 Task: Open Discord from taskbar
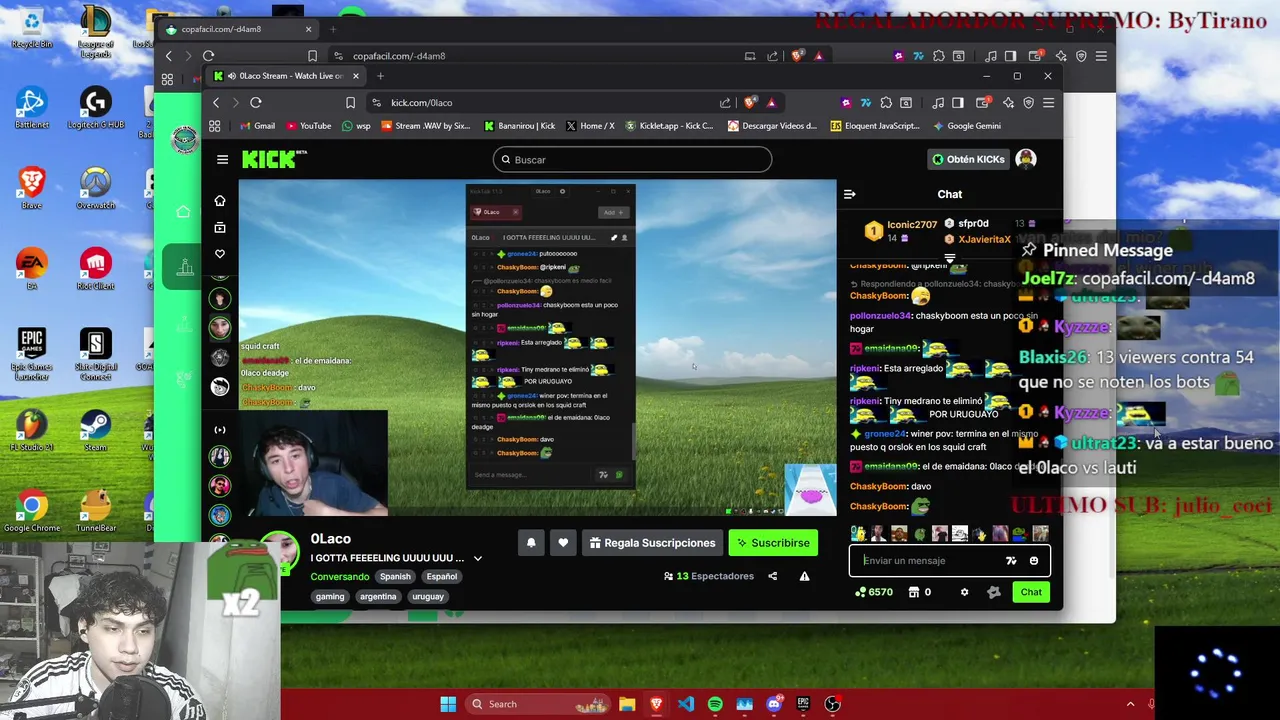773,704
